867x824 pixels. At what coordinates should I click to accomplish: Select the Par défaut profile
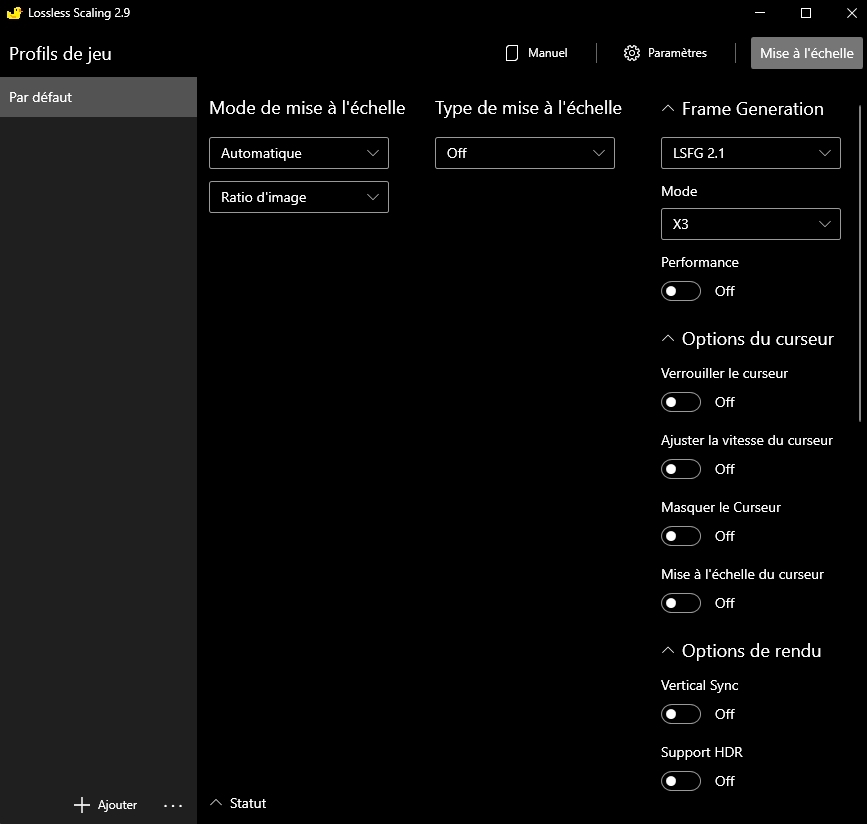[x=98, y=97]
